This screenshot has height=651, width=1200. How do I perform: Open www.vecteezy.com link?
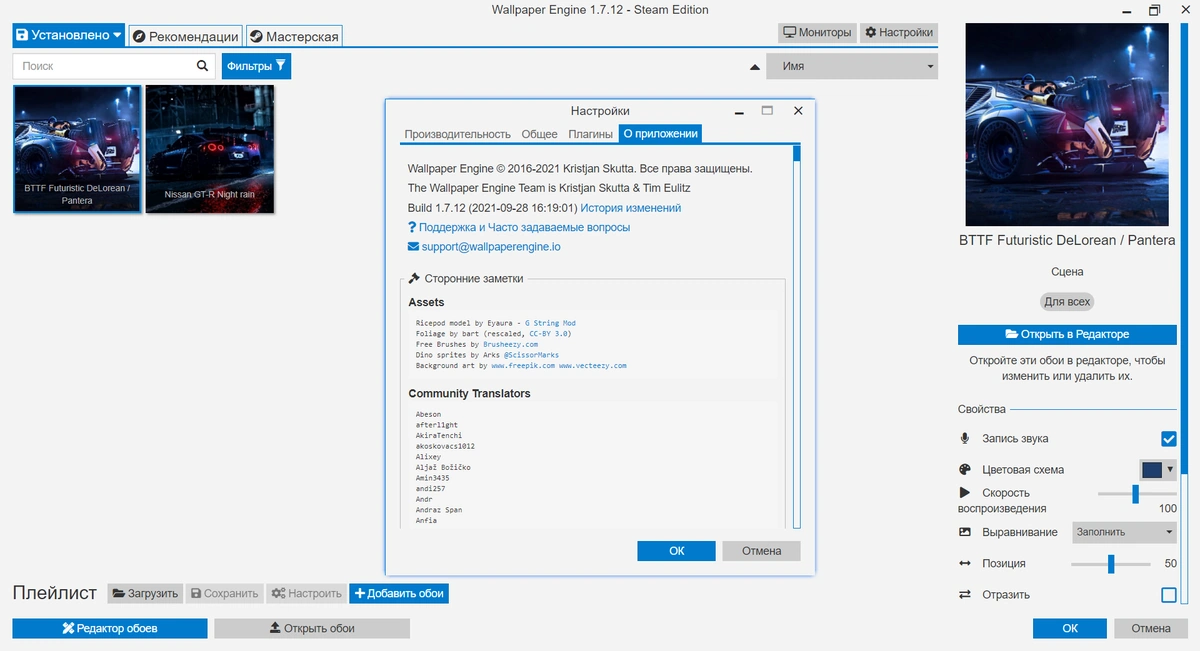(x=593, y=366)
